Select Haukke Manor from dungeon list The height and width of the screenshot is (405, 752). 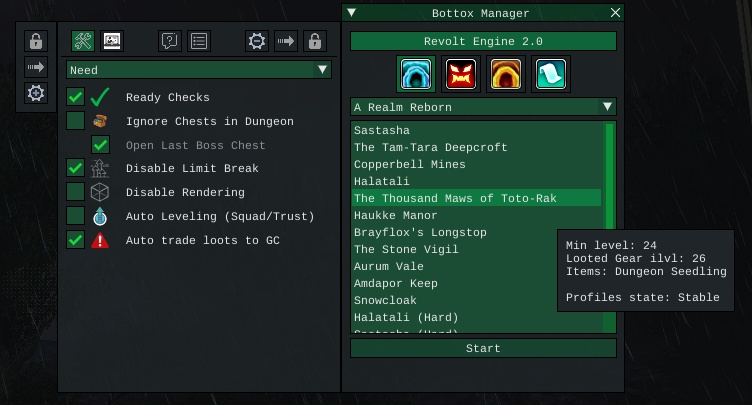397,215
